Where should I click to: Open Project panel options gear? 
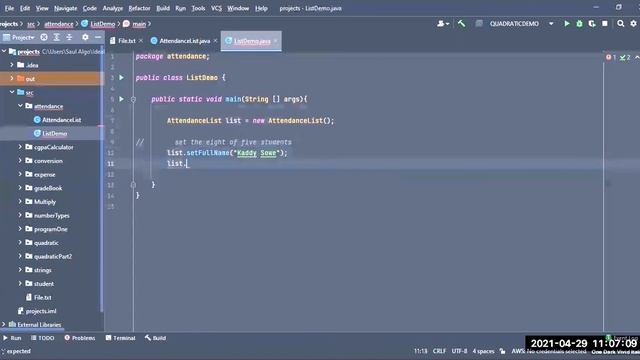click(x=85, y=37)
